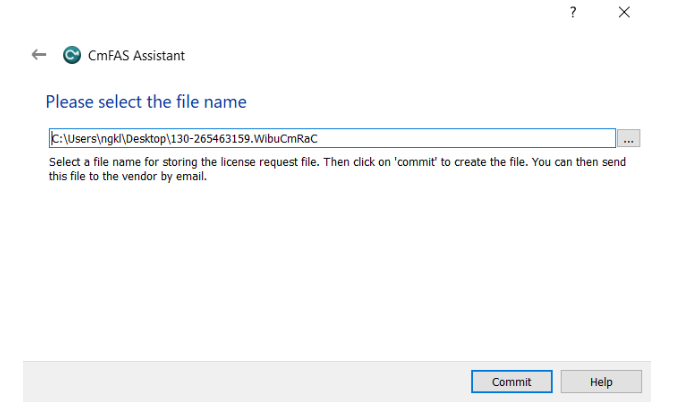Click the 'this file to the vendor by email' line
673x412 pixels.
[x=127, y=176]
